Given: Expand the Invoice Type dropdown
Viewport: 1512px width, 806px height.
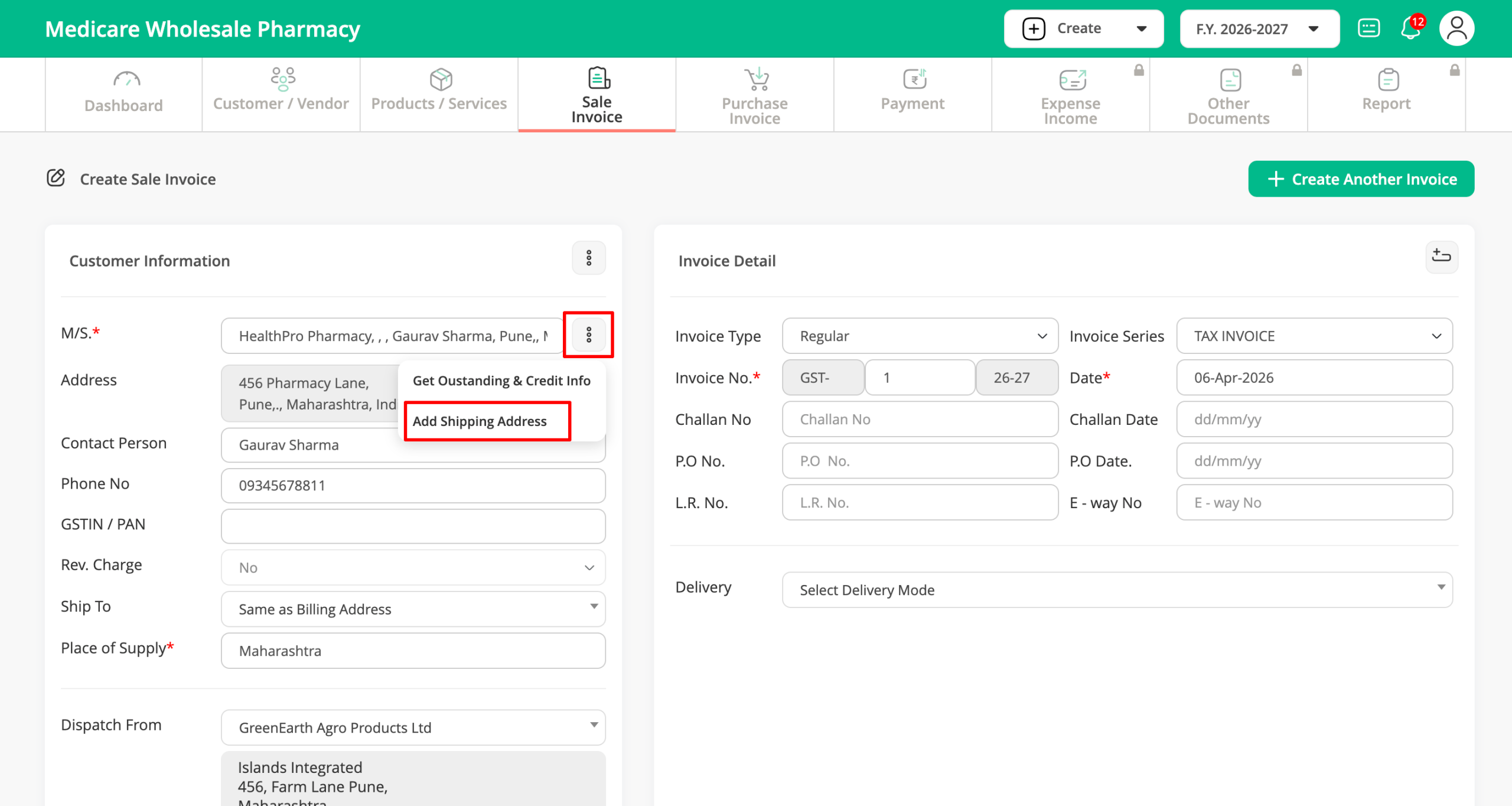Looking at the screenshot, I should (x=920, y=336).
